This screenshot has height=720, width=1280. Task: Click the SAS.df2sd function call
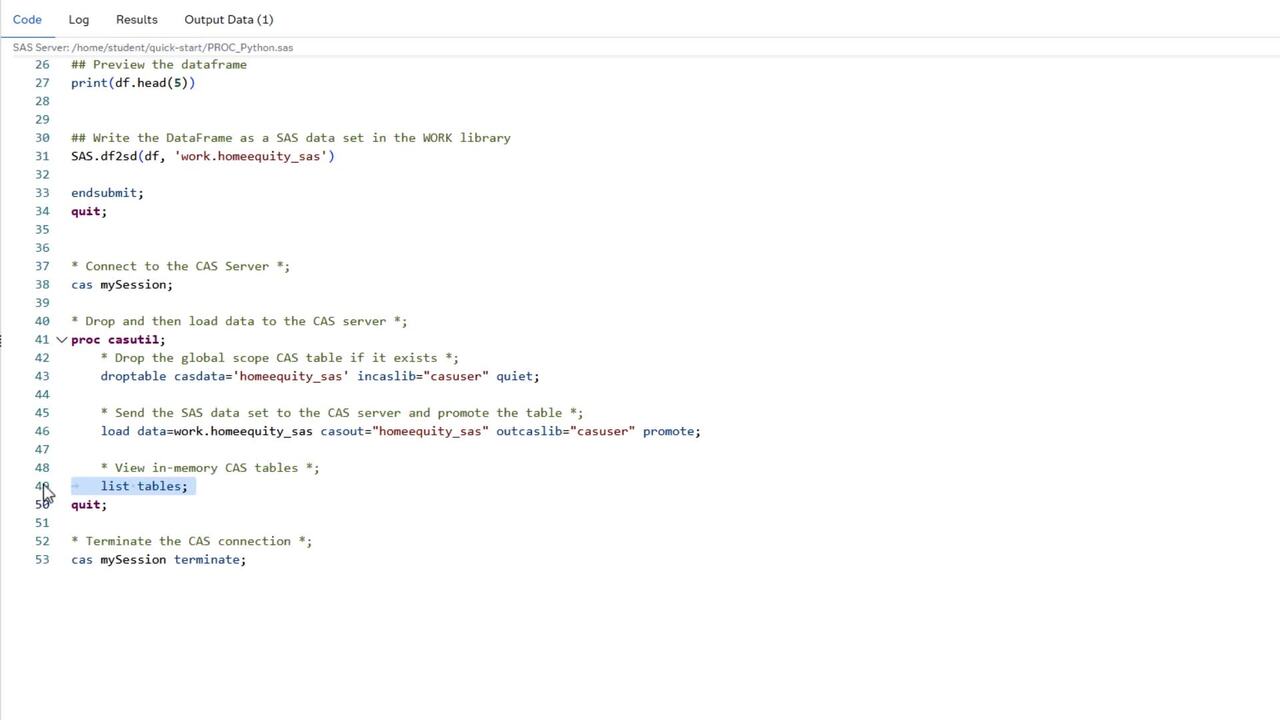pos(203,156)
